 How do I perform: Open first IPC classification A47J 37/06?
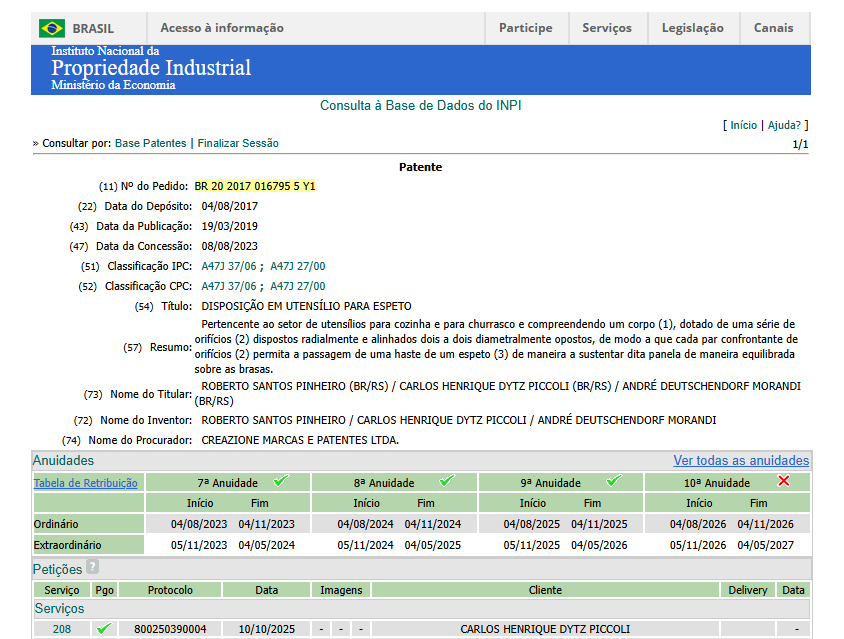pos(229,266)
